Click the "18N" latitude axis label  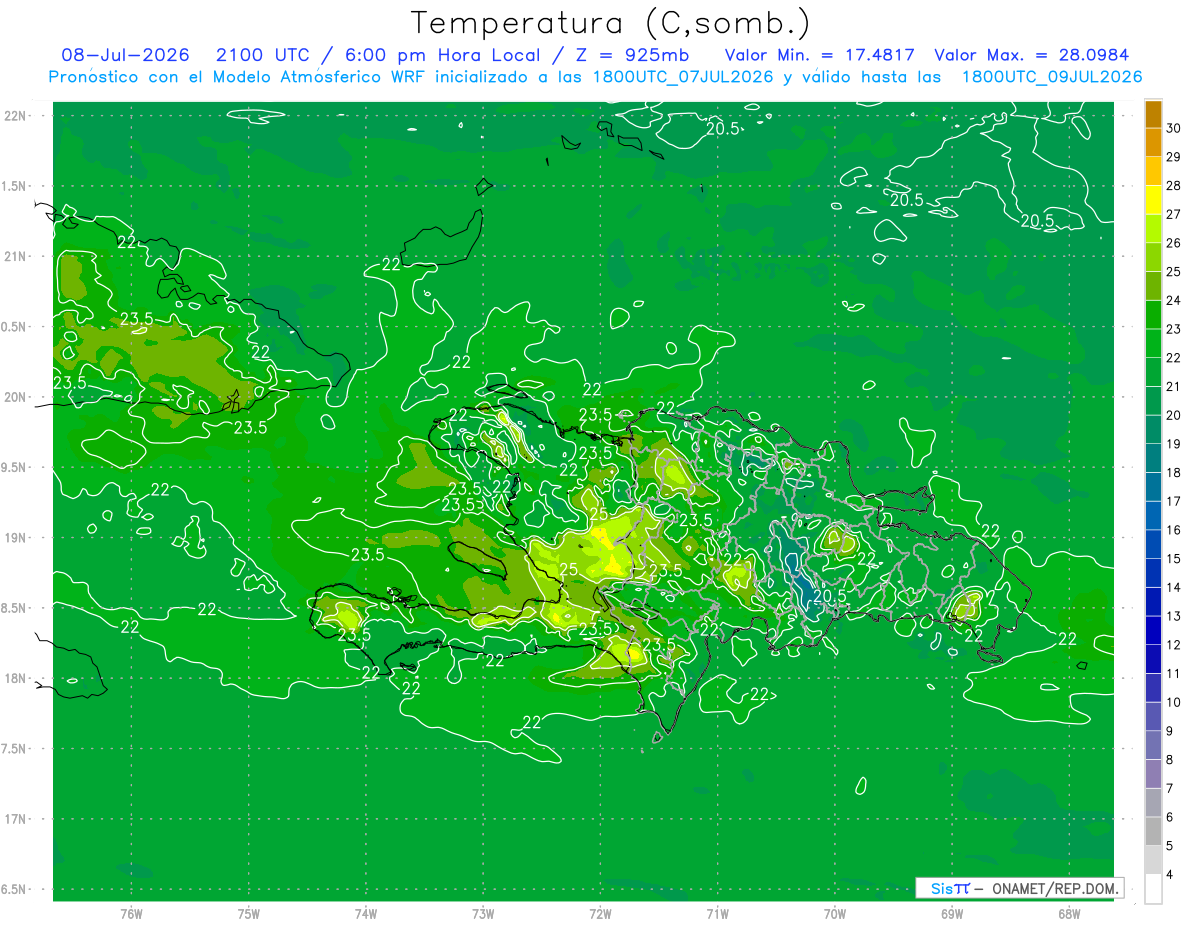click(x=17, y=678)
